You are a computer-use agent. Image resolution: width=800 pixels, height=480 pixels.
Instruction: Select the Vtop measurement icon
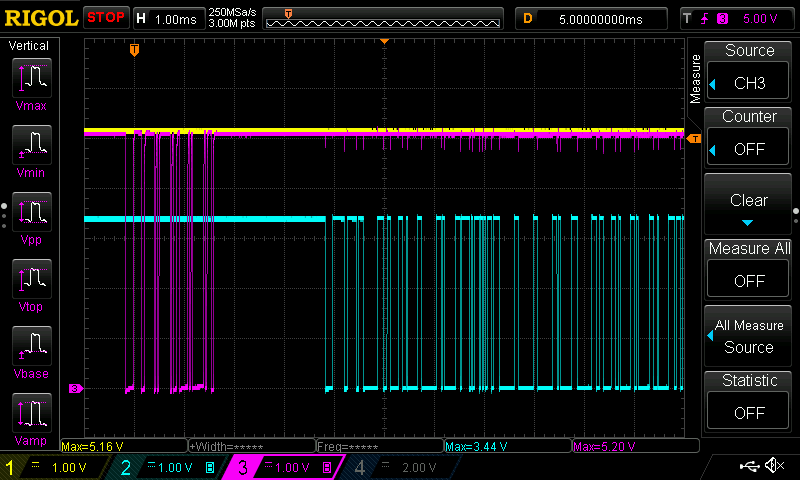click(32, 279)
